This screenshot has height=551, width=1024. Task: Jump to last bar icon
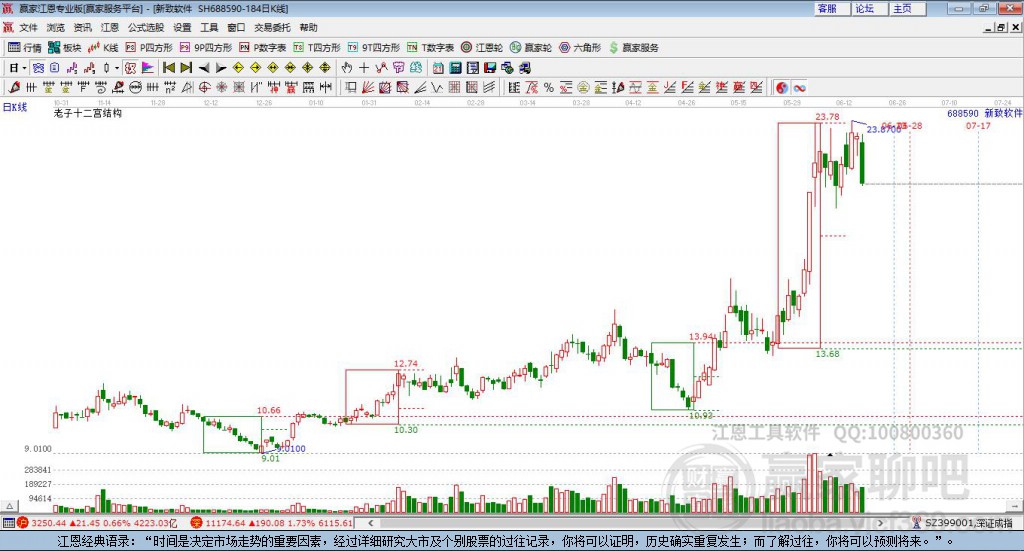(x=186, y=68)
